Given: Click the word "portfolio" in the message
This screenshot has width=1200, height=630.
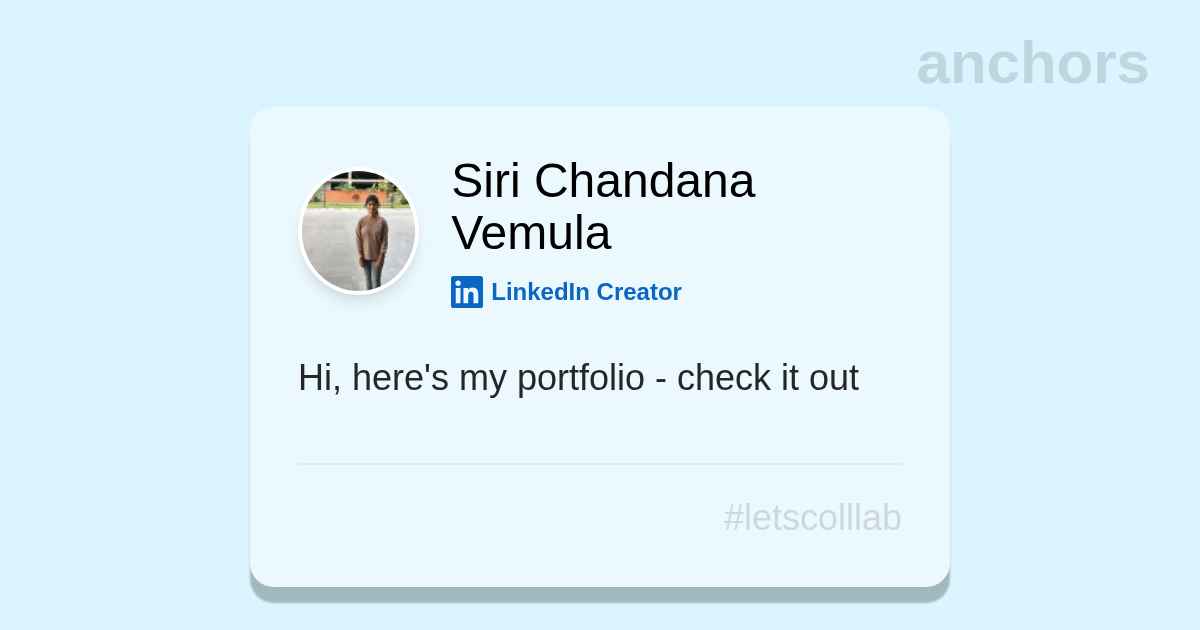Looking at the screenshot, I should pyautogui.click(x=580, y=378).
